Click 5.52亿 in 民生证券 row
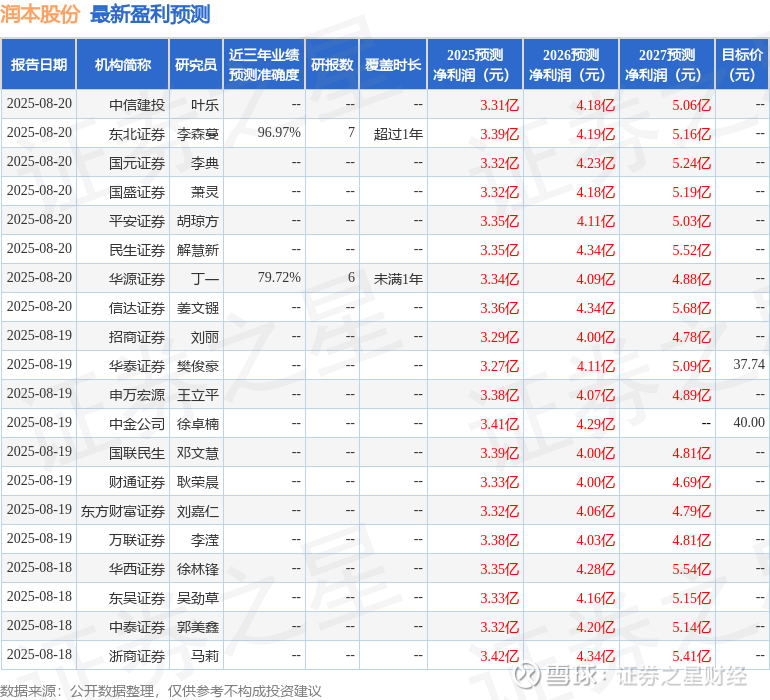The image size is (770, 700). point(691,250)
